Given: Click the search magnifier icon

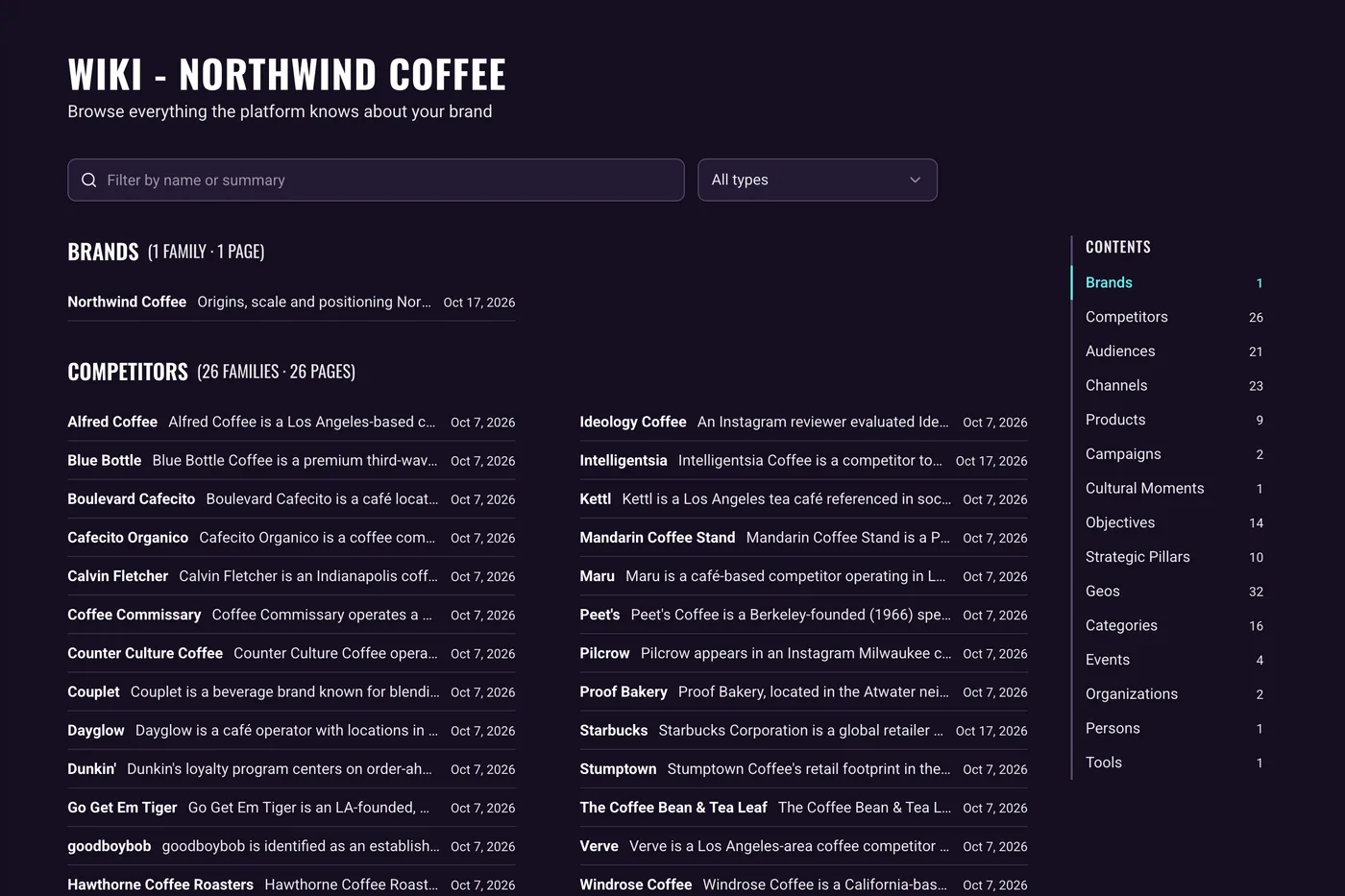Looking at the screenshot, I should pos(89,180).
